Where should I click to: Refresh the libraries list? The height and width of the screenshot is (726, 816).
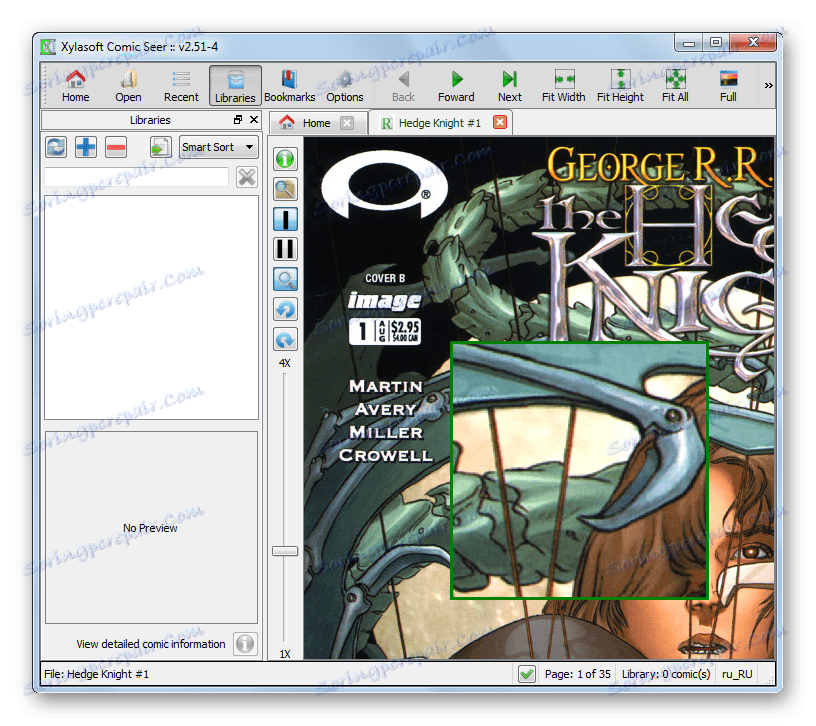(56, 147)
